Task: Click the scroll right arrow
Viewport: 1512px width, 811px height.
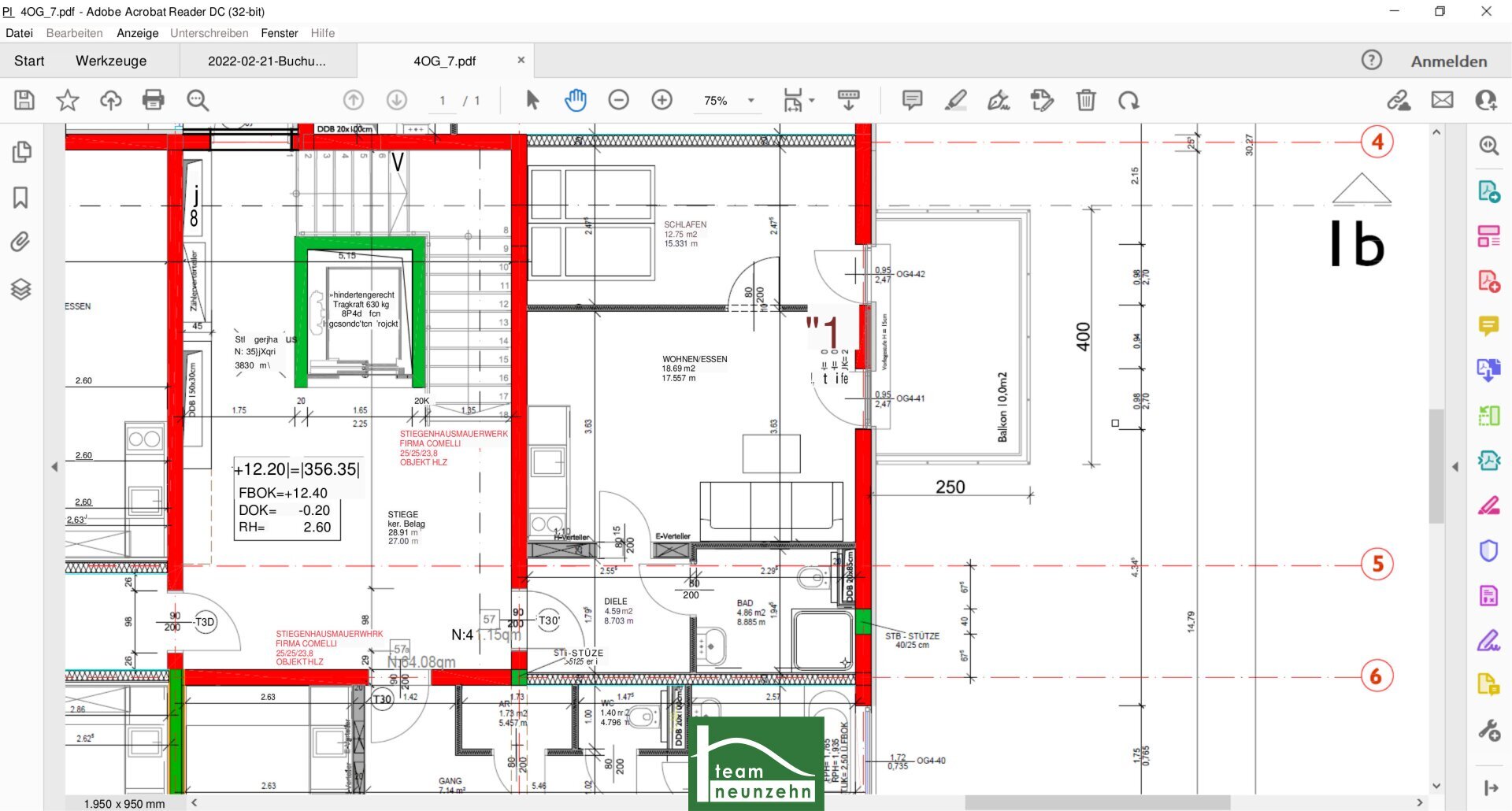Action: [x=1420, y=803]
